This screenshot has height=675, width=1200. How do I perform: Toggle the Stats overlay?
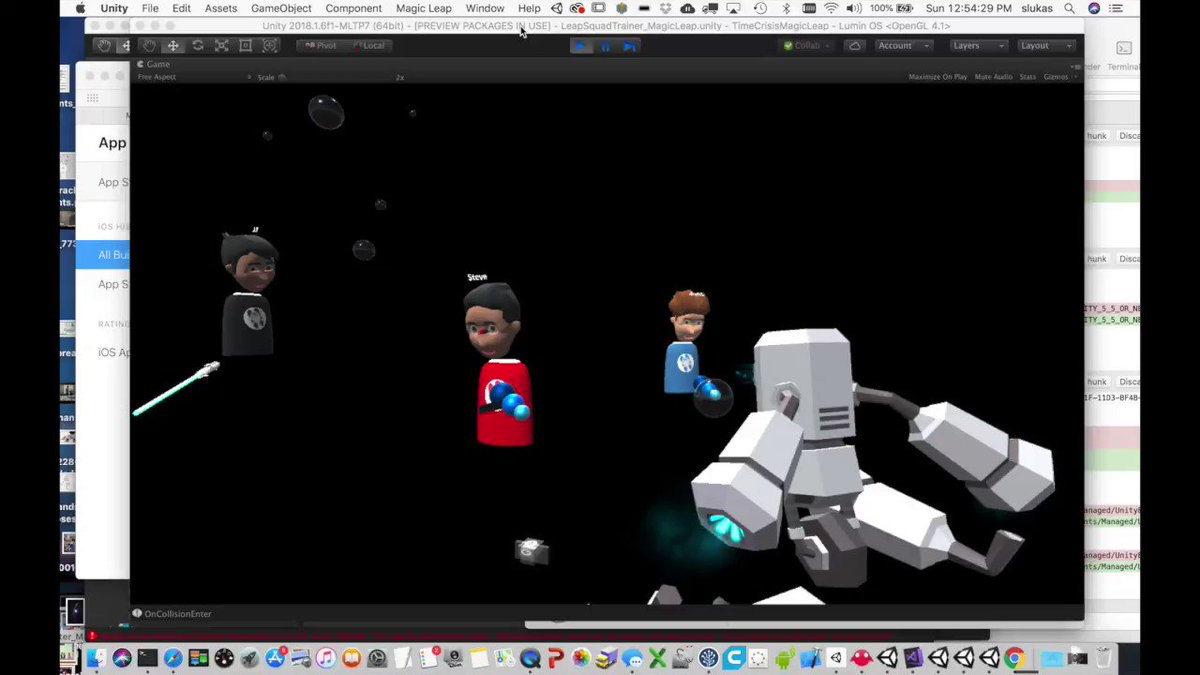[1027, 77]
